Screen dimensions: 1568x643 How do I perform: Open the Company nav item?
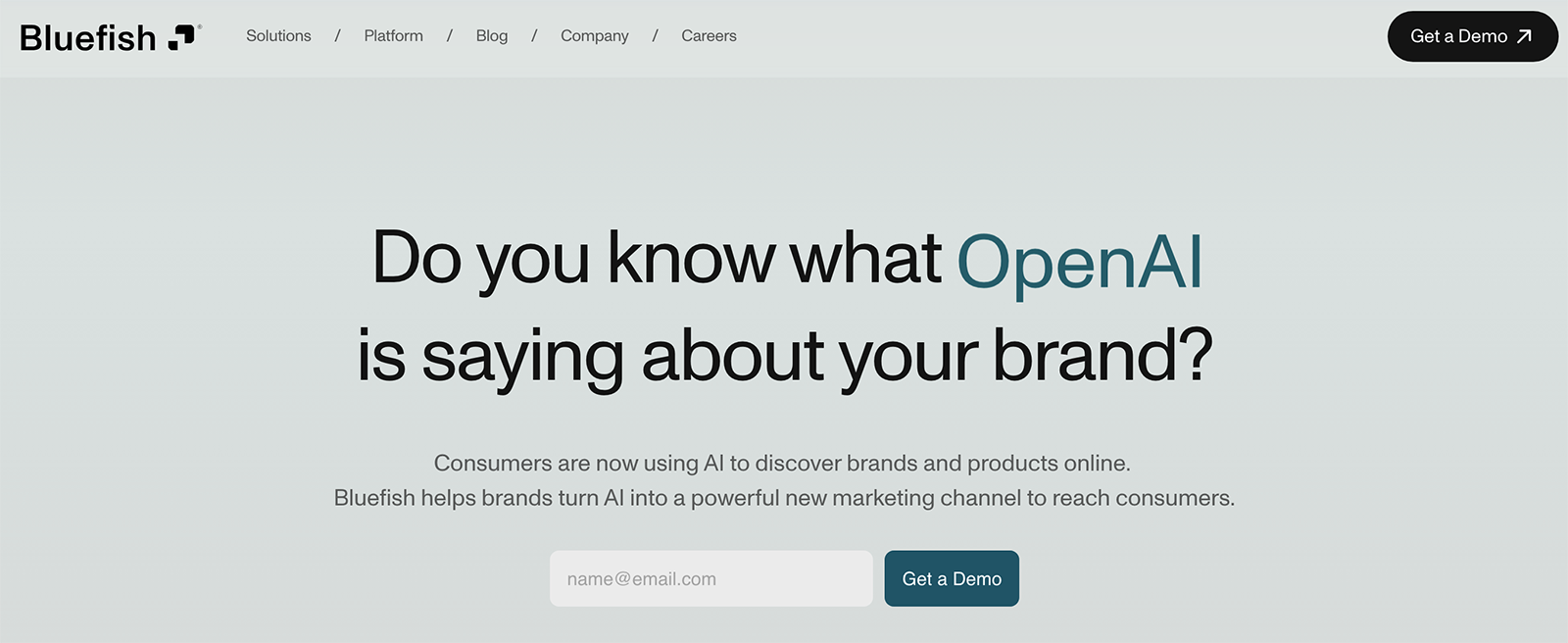point(594,36)
